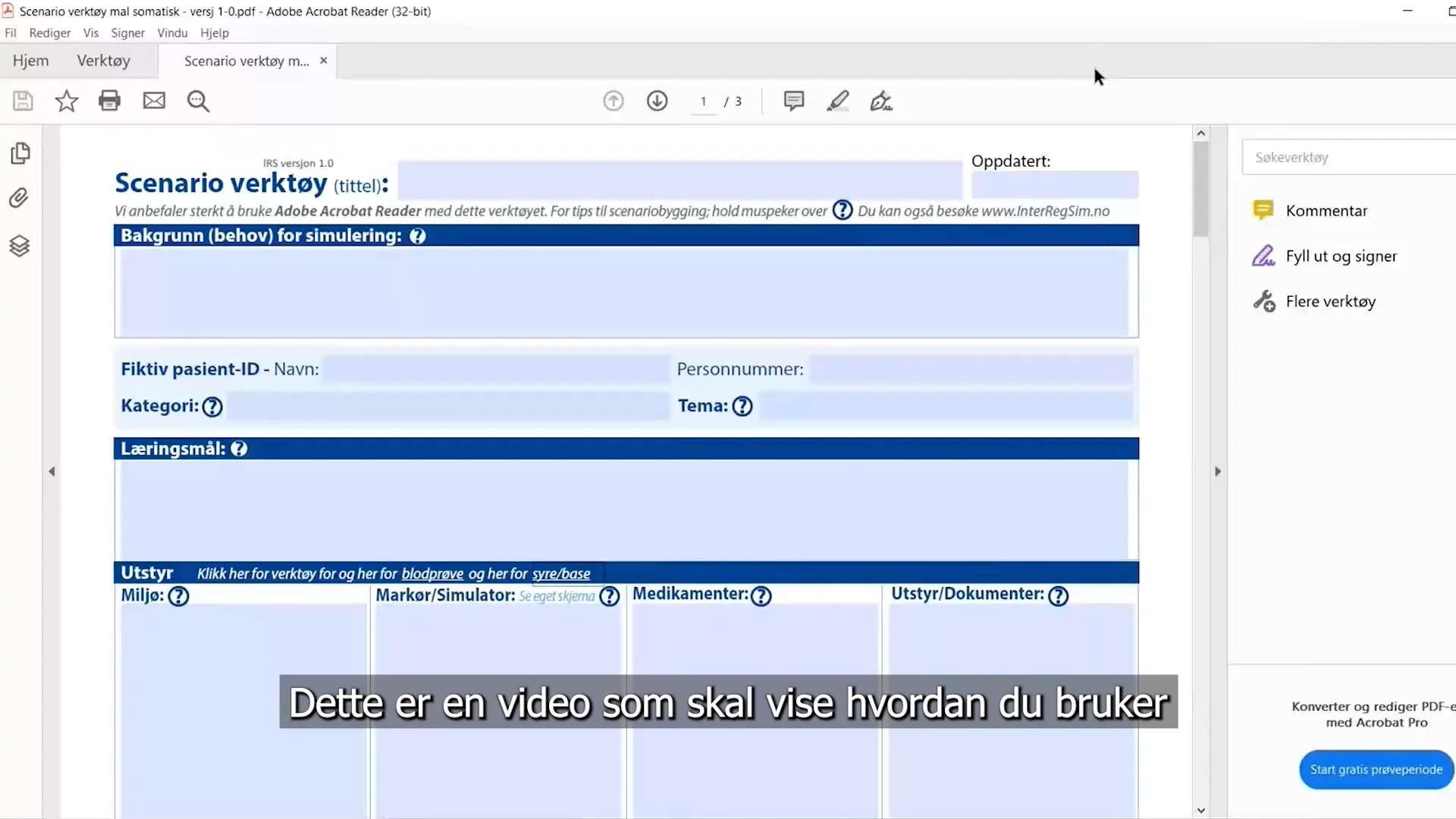
Task: Select the highlight text pen tool
Action: coord(838,101)
